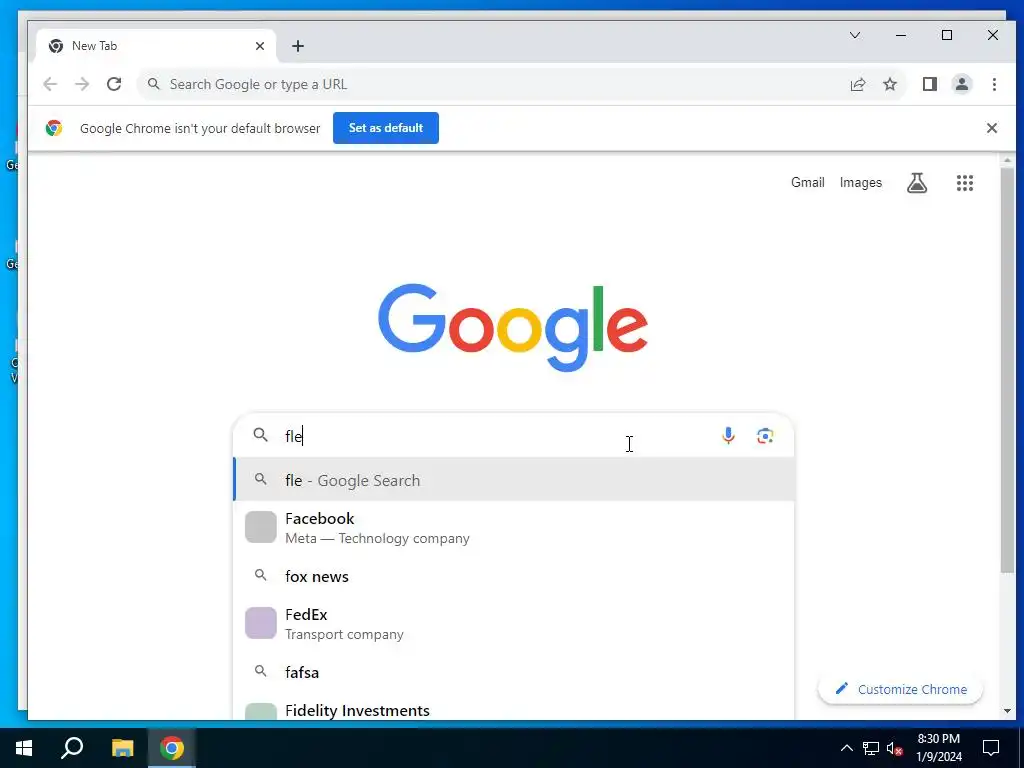The image size is (1024, 768).
Task: Choose the fox news suggestion
Action: 514,576
